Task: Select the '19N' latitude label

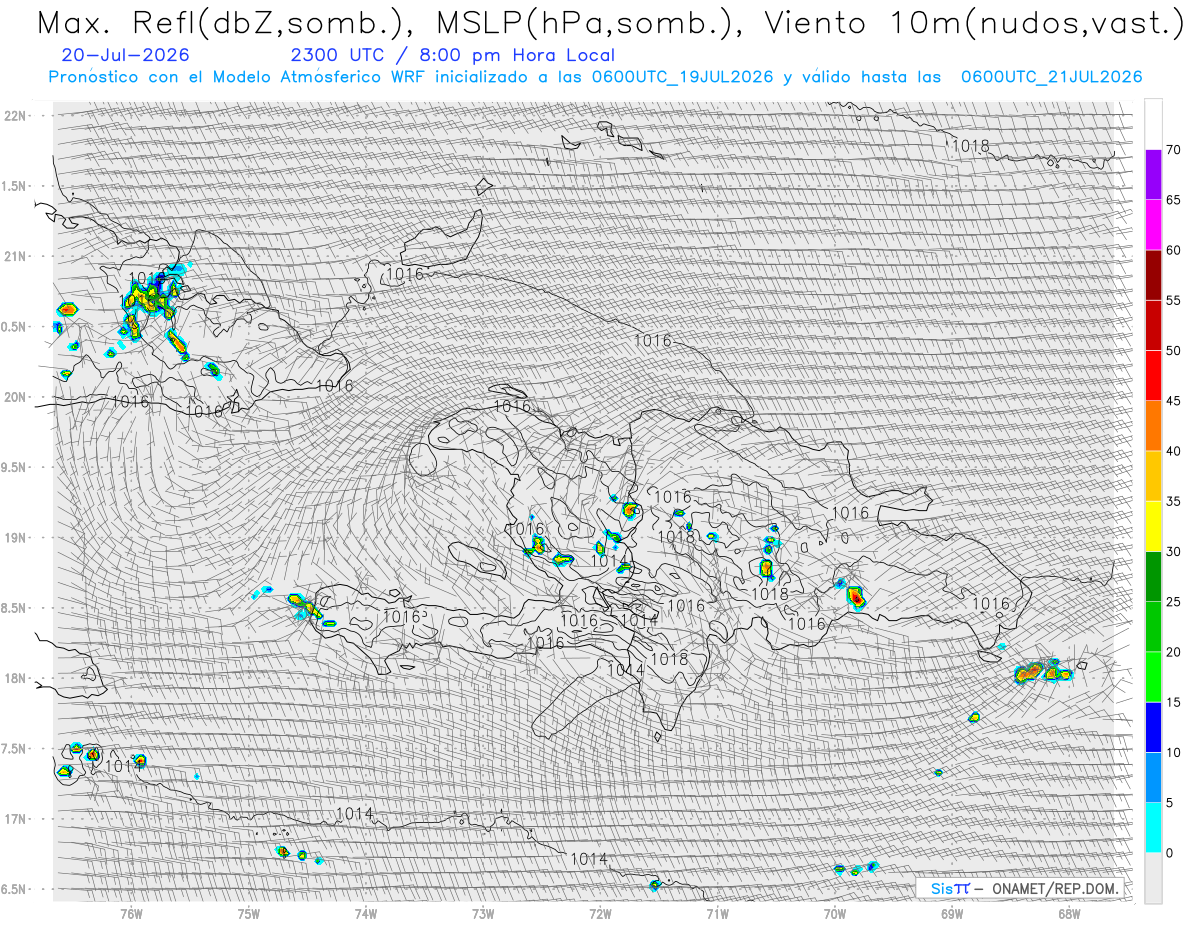Action: point(14,538)
